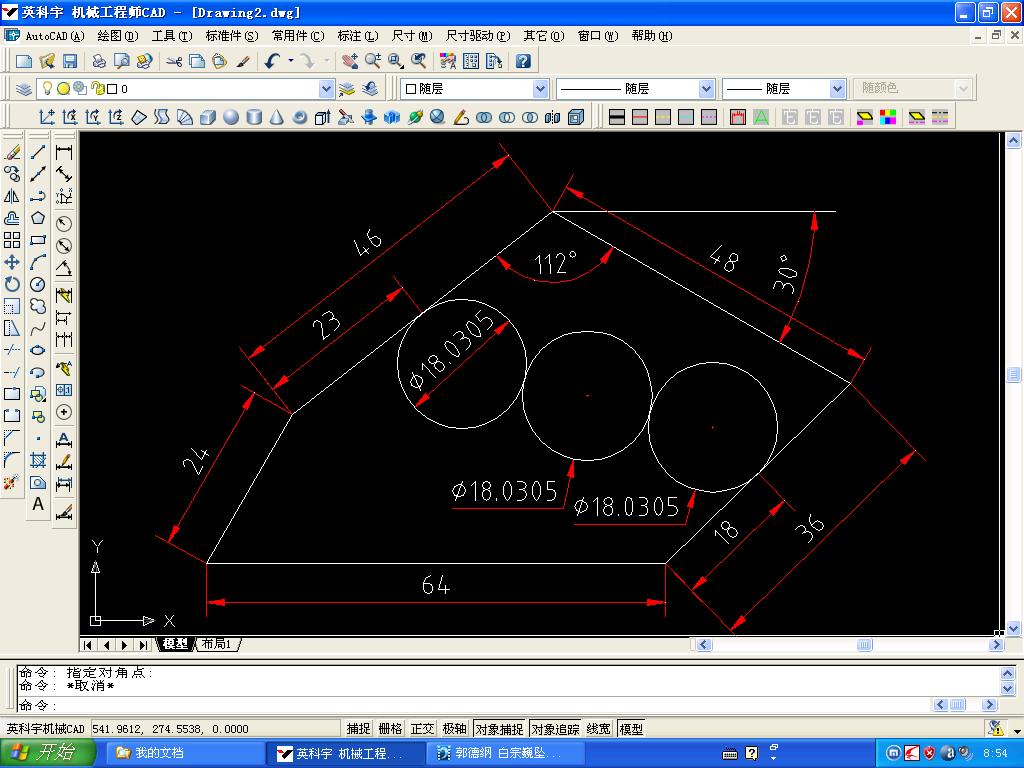Open the 随层 color dropdown
The width and height of the screenshot is (1024, 768).
point(540,88)
